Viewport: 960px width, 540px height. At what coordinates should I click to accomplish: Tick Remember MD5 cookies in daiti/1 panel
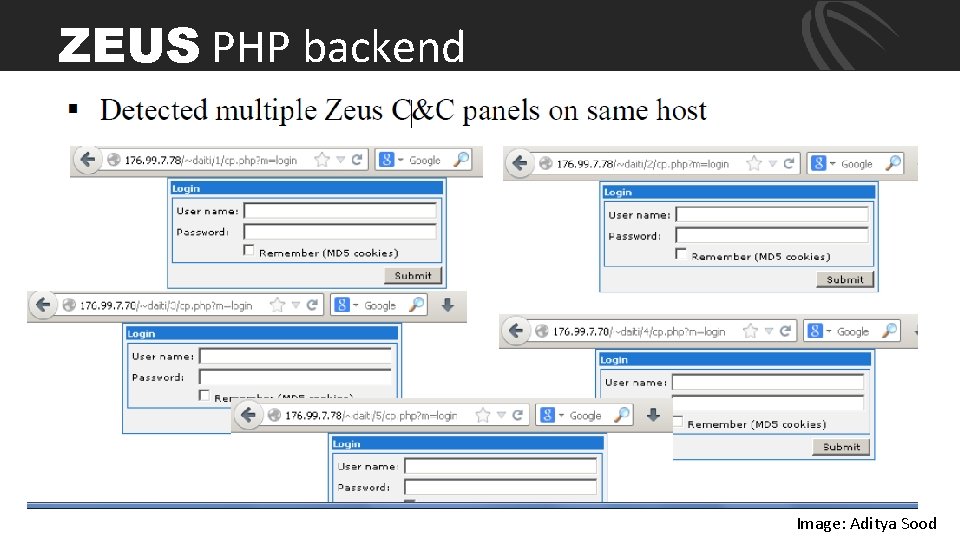click(x=249, y=250)
